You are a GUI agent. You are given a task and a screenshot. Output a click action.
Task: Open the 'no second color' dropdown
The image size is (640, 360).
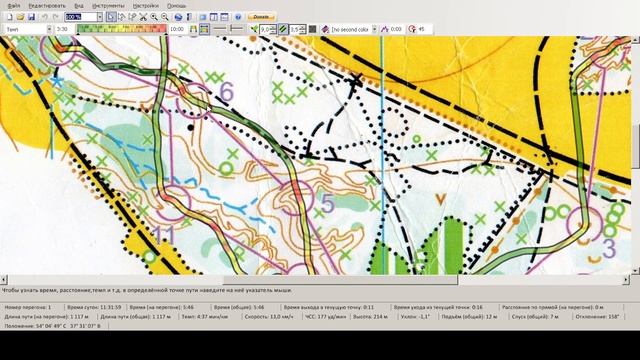tap(374, 29)
